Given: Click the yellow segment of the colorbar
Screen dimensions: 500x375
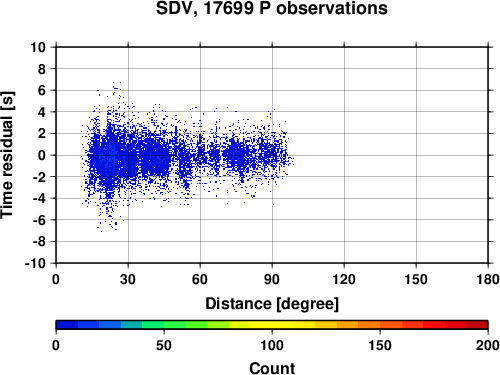Looking at the screenshot, I should [x=272, y=325].
